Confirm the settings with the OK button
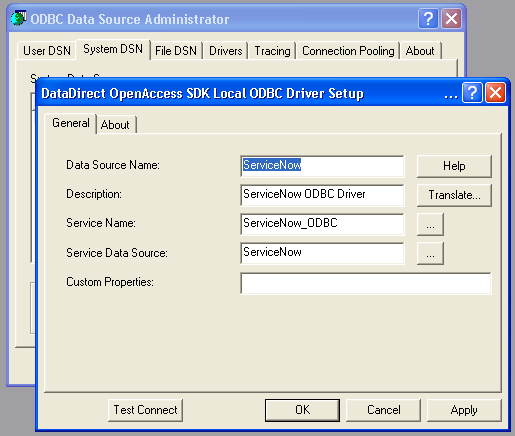Viewport: 515px width, 436px height. pos(302,410)
